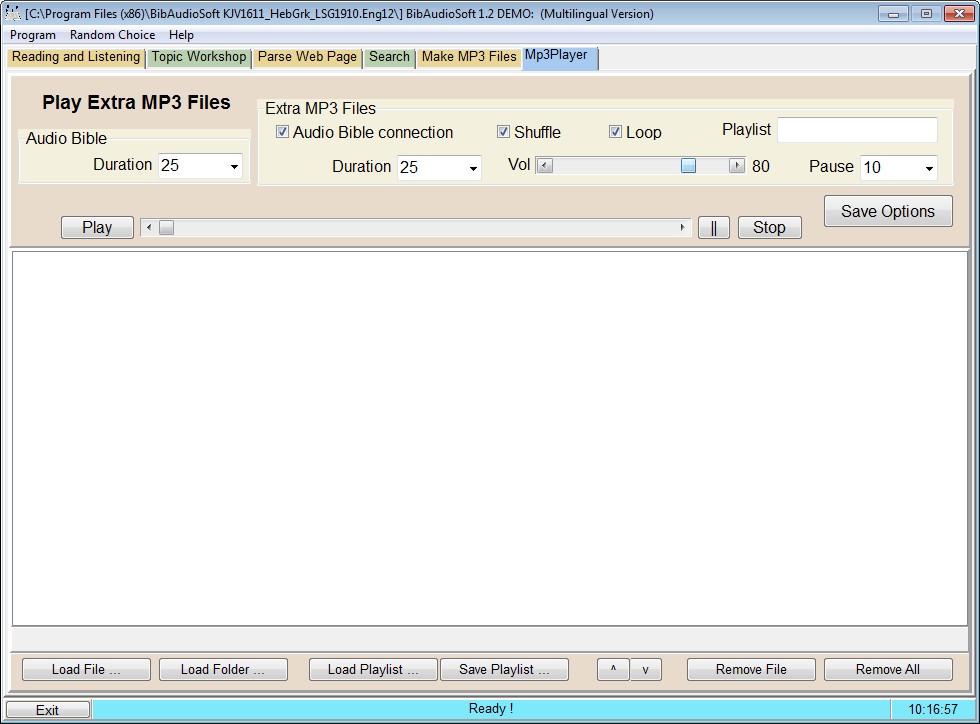Select the Mp3Player tab
This screenshot has width=980, height=724.
tap(559, 57)
